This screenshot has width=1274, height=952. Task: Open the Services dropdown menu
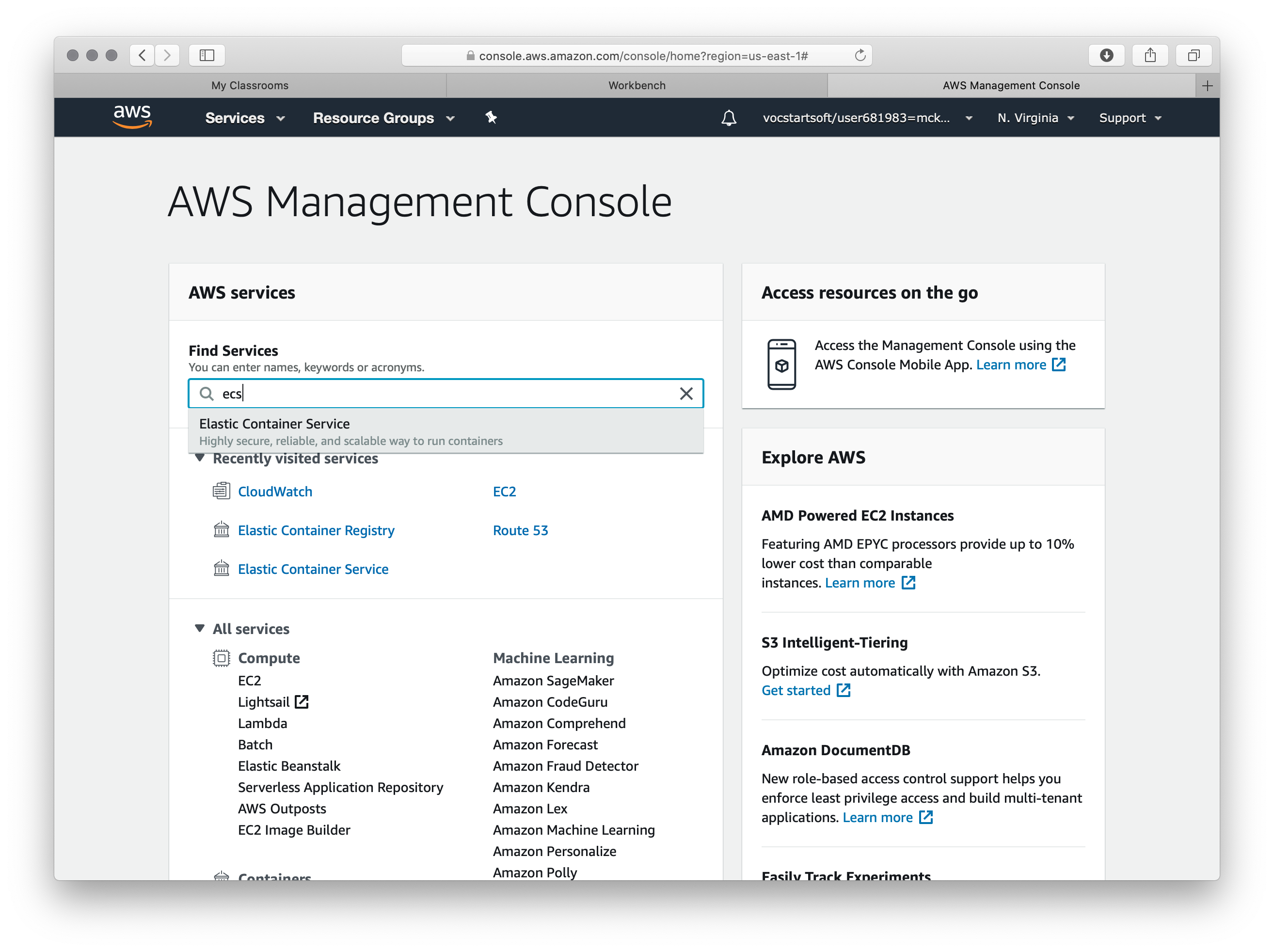click(x=245, y=118)
